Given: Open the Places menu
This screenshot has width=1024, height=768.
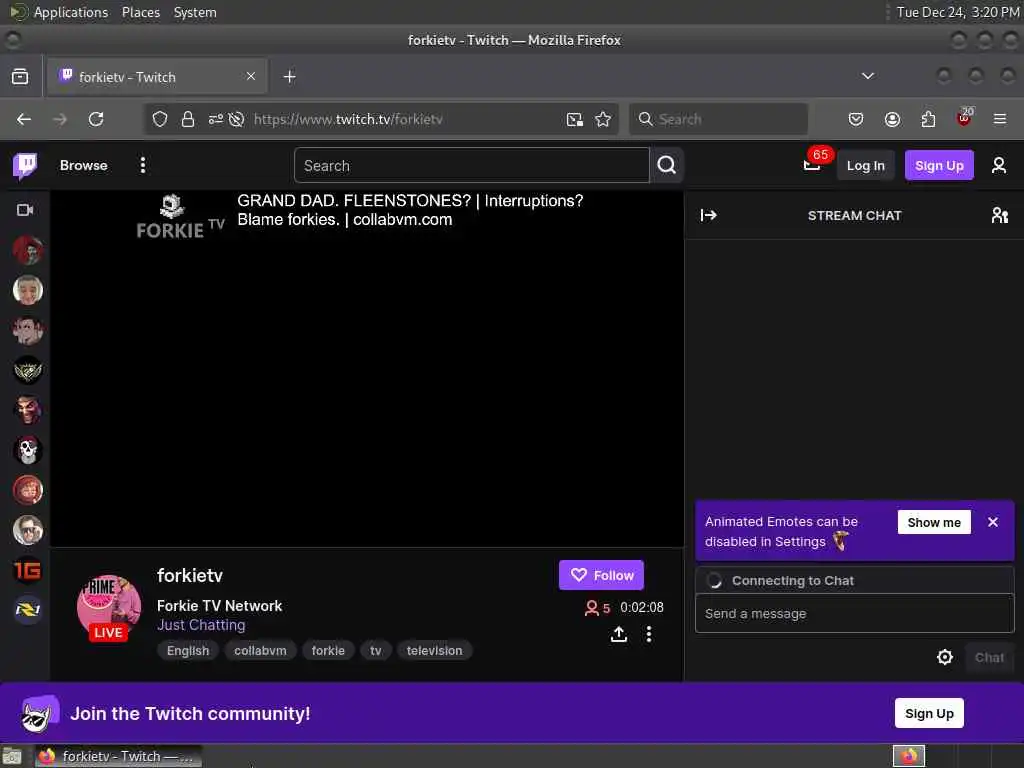Looking at the screenshot, I should pyautogui.click(x=140, y=12).
